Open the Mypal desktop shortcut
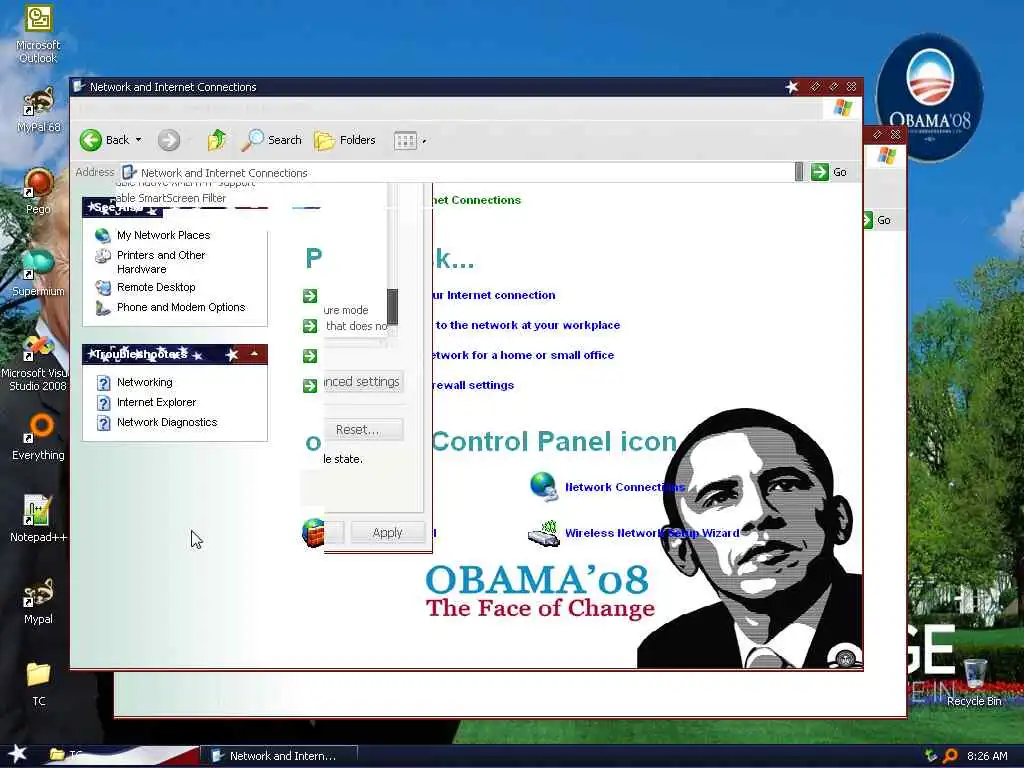Viewport: 1024px width, 768px height. tap(39, 601)
